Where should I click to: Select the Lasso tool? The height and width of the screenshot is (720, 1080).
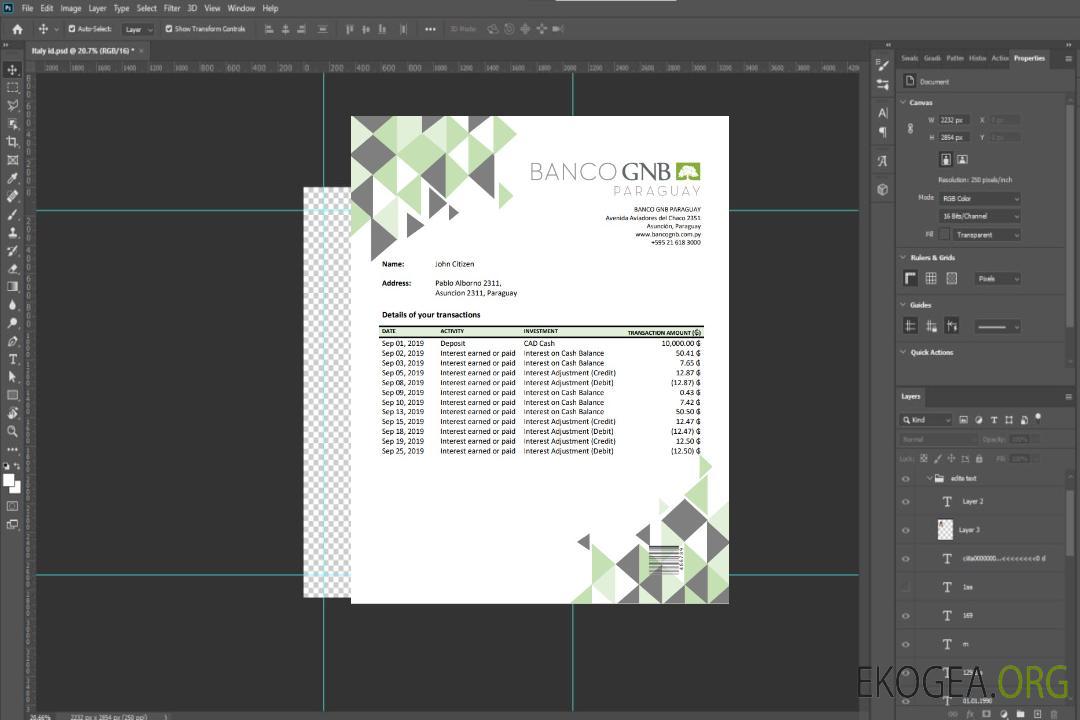12,105
